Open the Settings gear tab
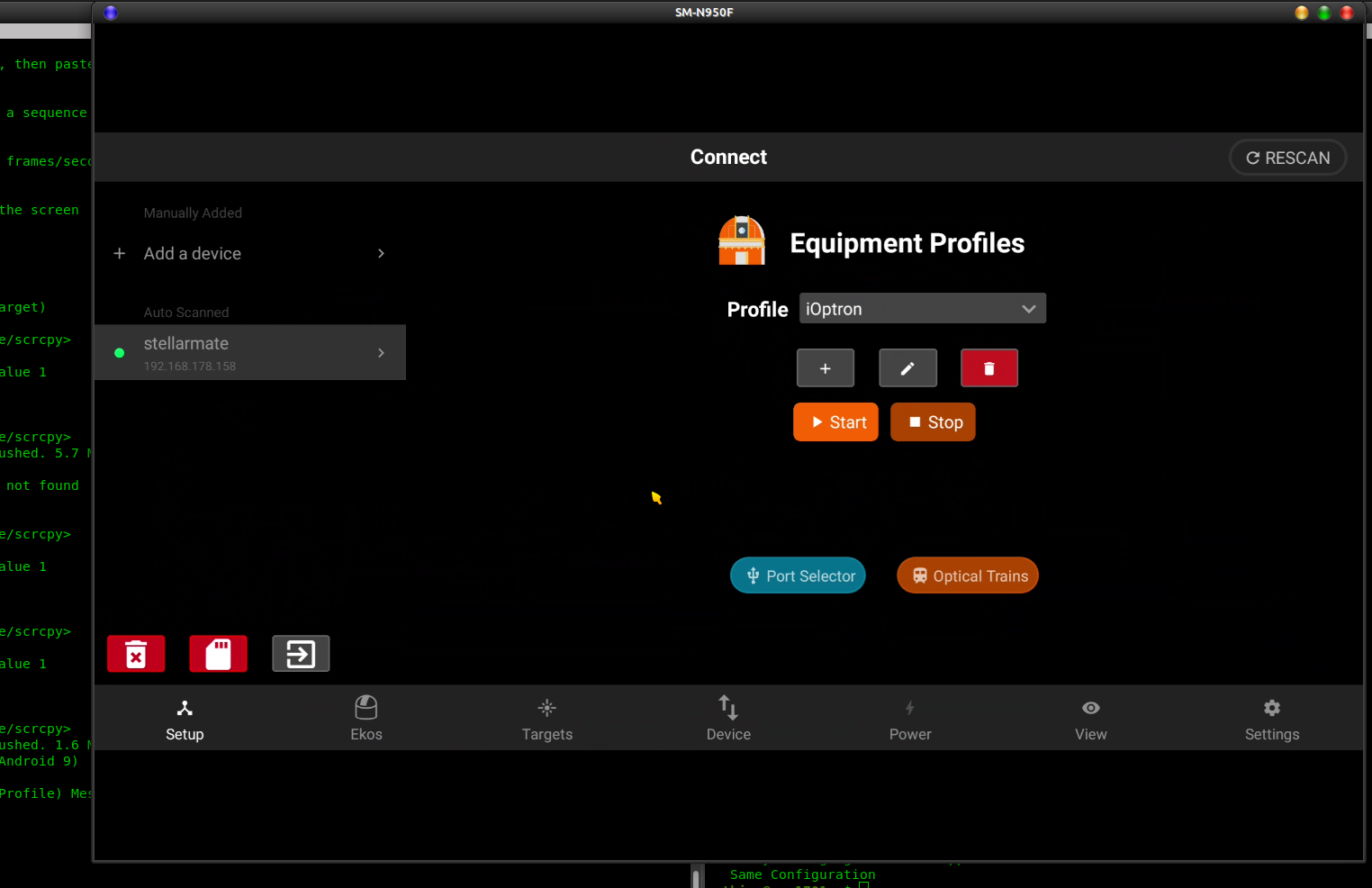 [x=1272, y=718]
